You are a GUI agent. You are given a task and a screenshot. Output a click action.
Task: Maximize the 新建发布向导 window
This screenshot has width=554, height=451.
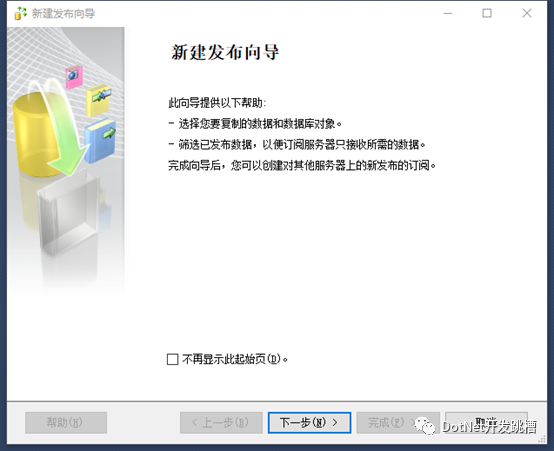tap(487, 13)
